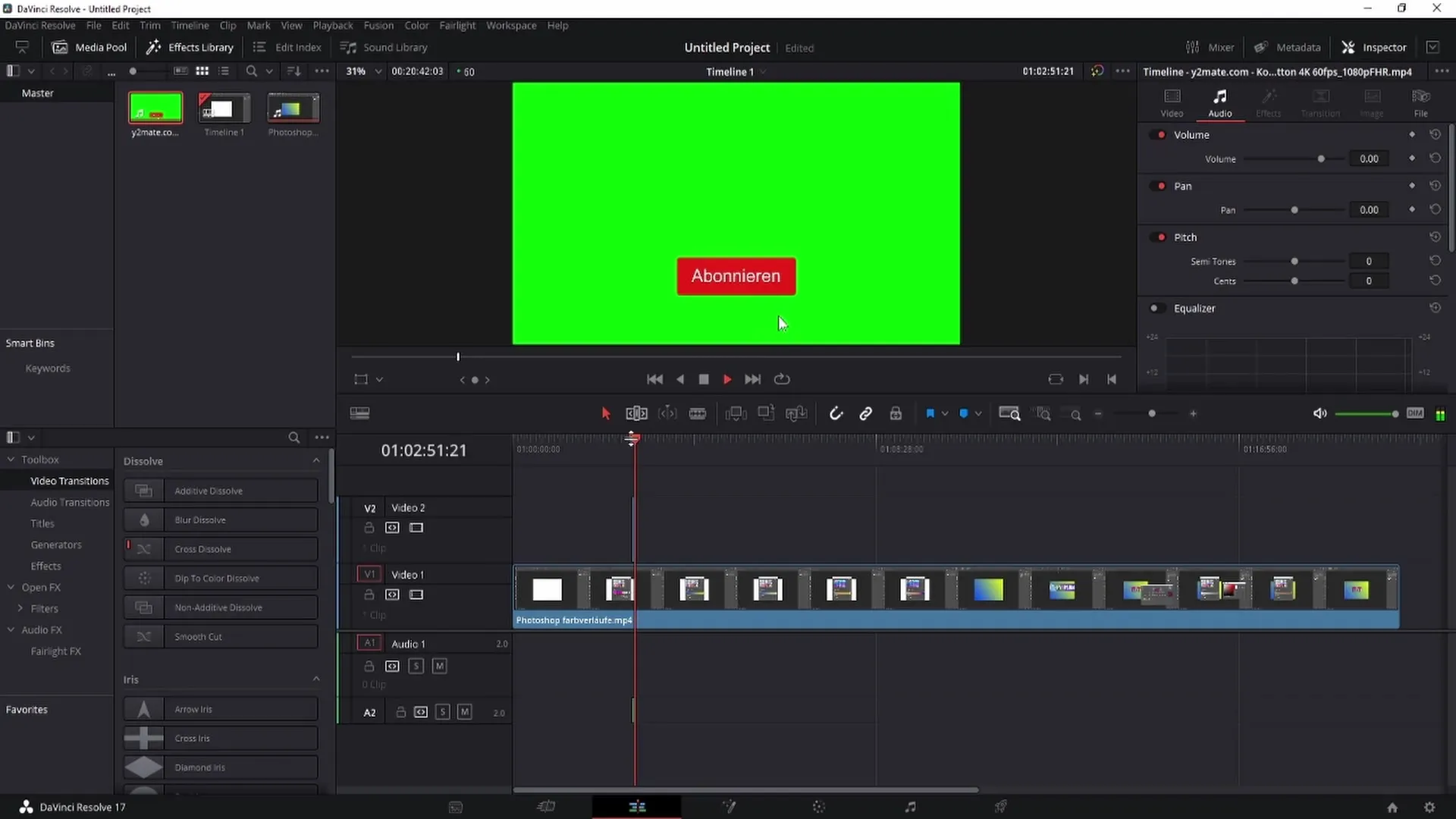The image size is (1456, 819).
Task: Select the y2mate.co... green clip thumbnail
Action: (155, 108)
